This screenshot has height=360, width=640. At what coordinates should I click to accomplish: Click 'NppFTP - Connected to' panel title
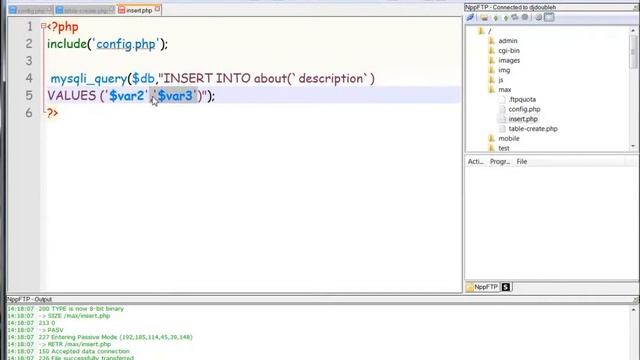[510, 7]
